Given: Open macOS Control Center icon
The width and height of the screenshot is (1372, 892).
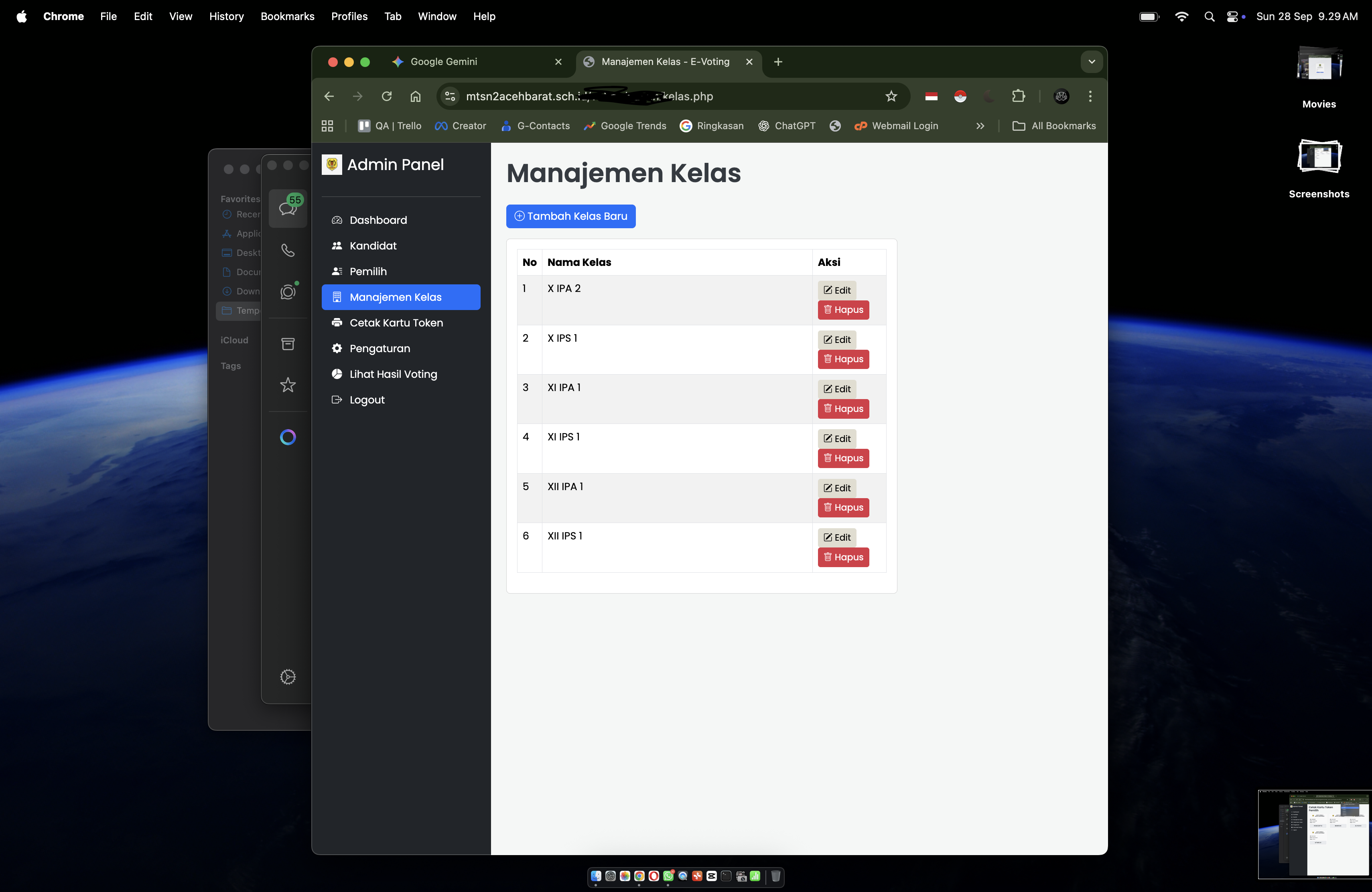Looking at the screenshot, I should [x=1232, y=17].
